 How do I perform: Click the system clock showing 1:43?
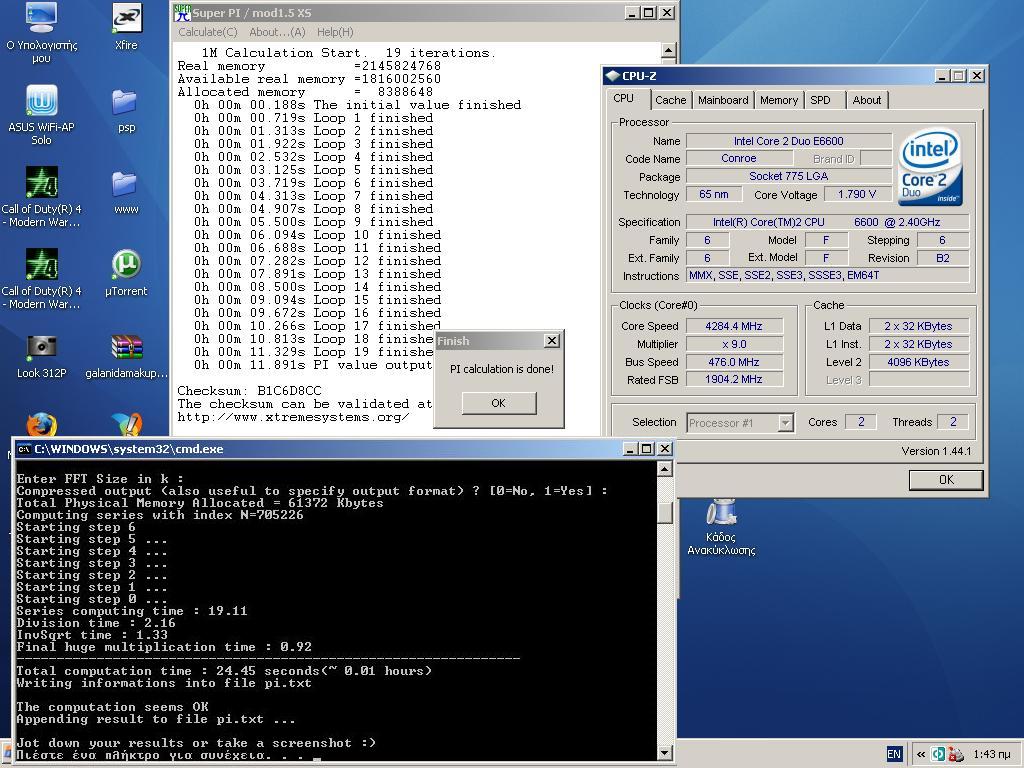991,754
